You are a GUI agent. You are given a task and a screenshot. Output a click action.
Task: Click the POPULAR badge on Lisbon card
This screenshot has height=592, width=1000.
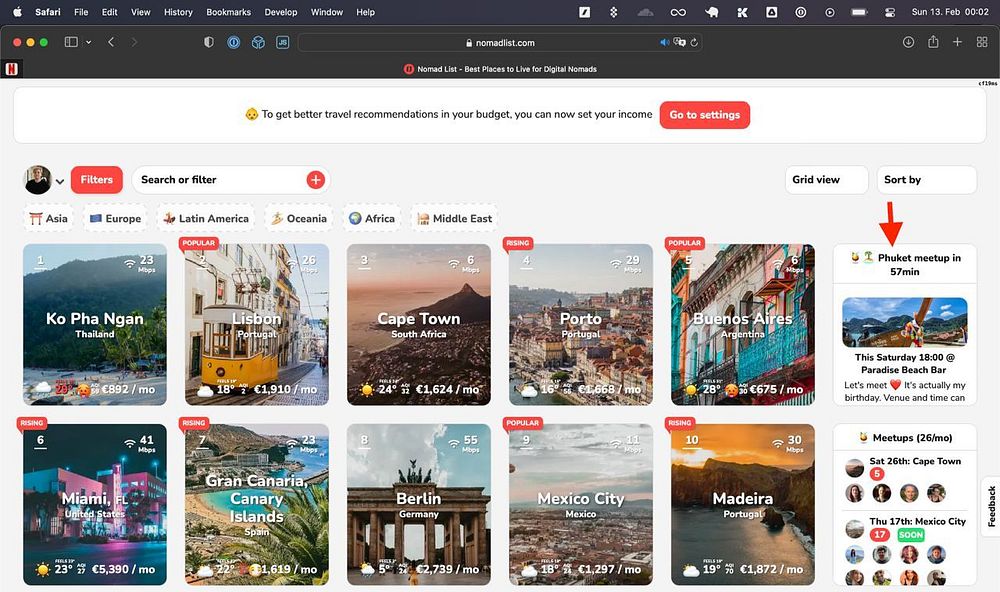(199, 243)
